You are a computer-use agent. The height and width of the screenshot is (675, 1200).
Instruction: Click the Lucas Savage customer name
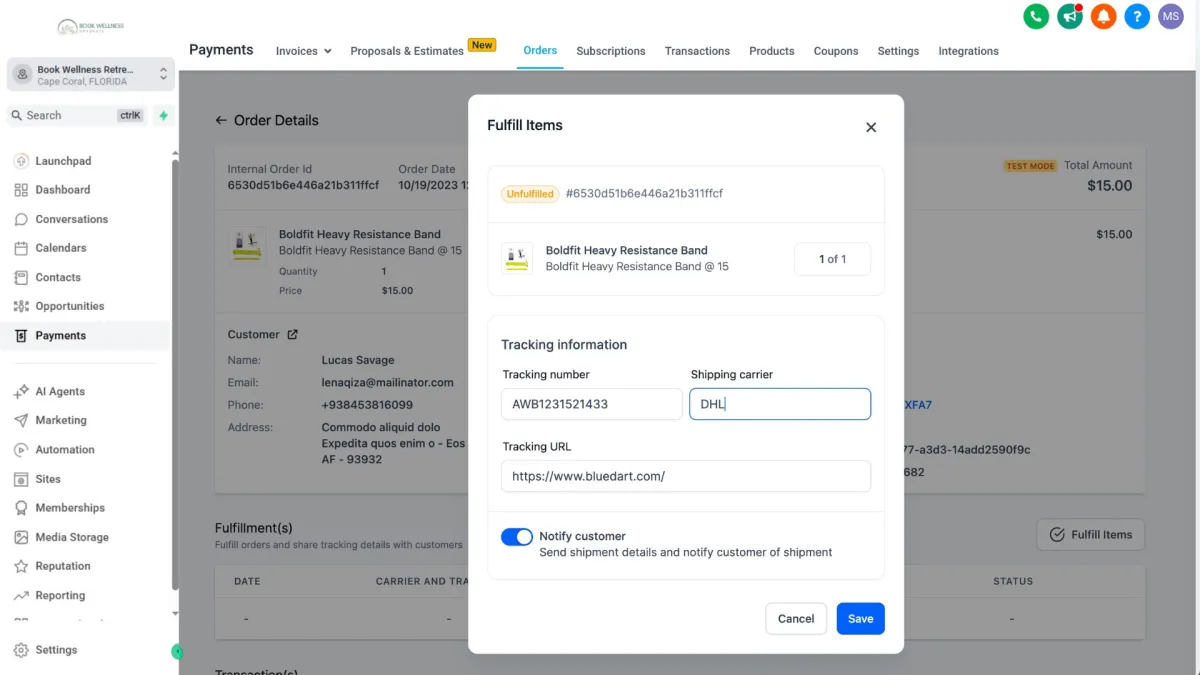click(358, 360)
